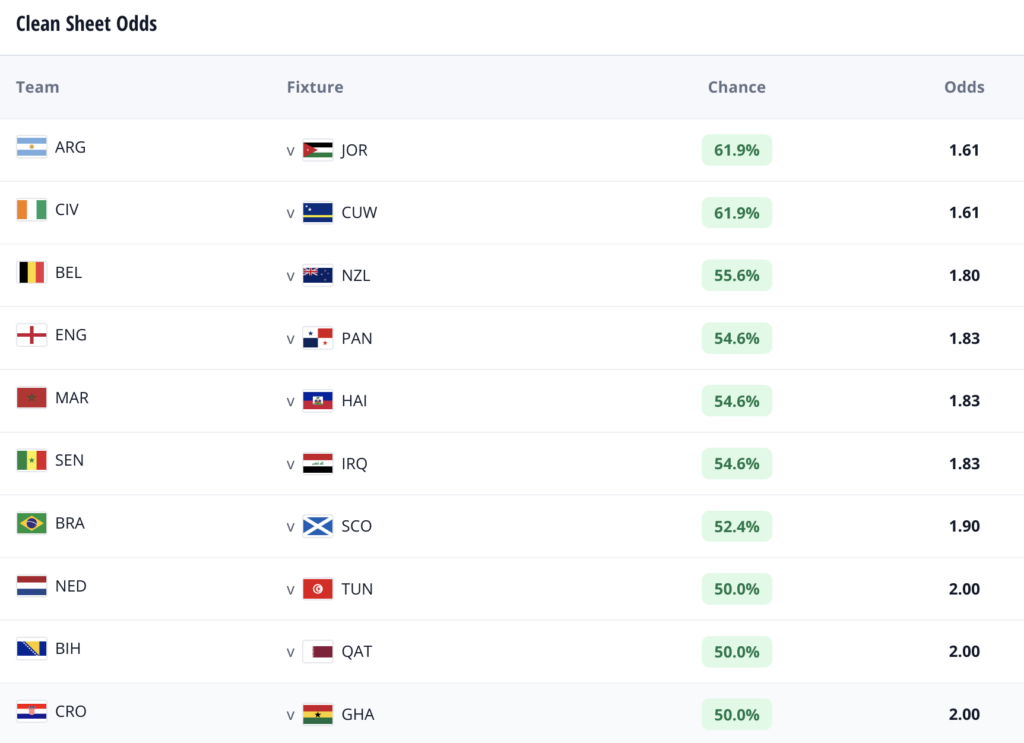Click the Ghana flag next to GHA
The image size is (1024, 743).
[317, 714]
